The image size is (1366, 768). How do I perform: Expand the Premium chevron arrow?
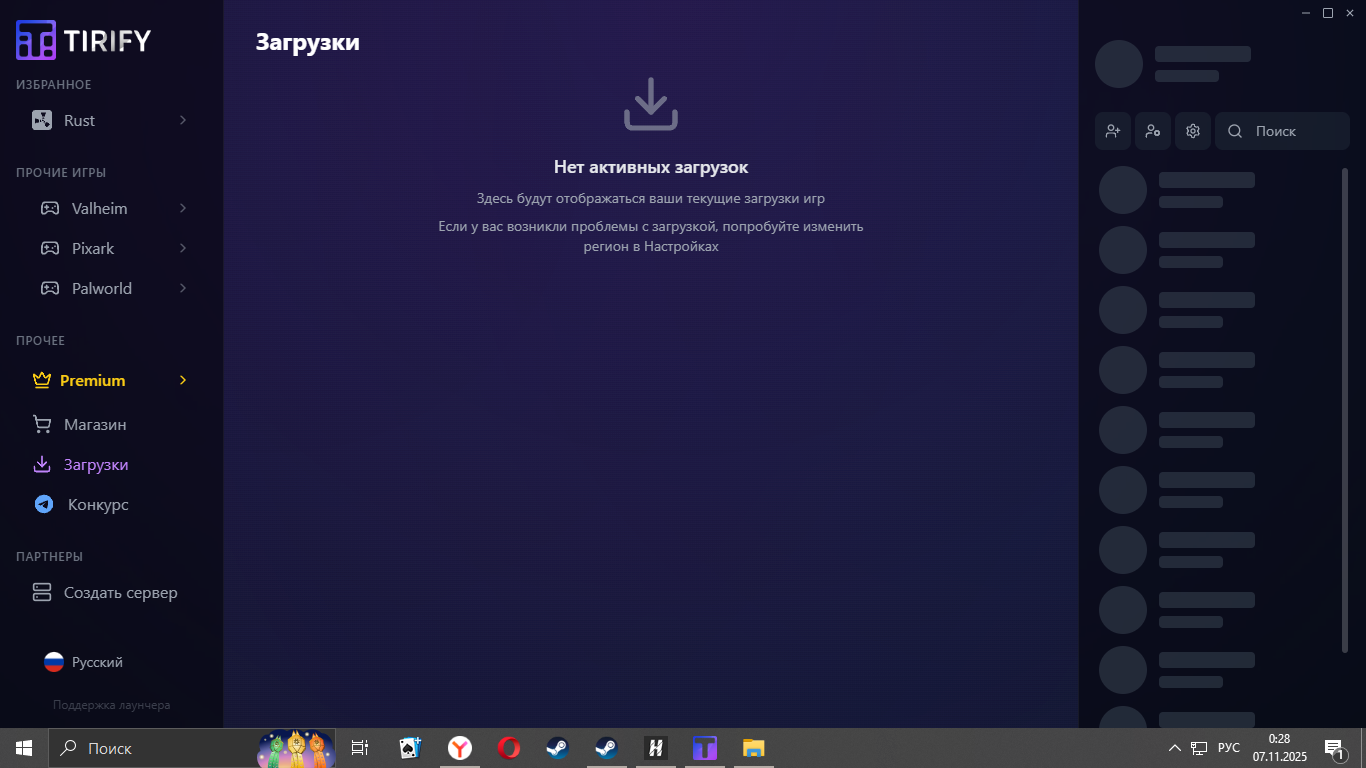[183, 381]
